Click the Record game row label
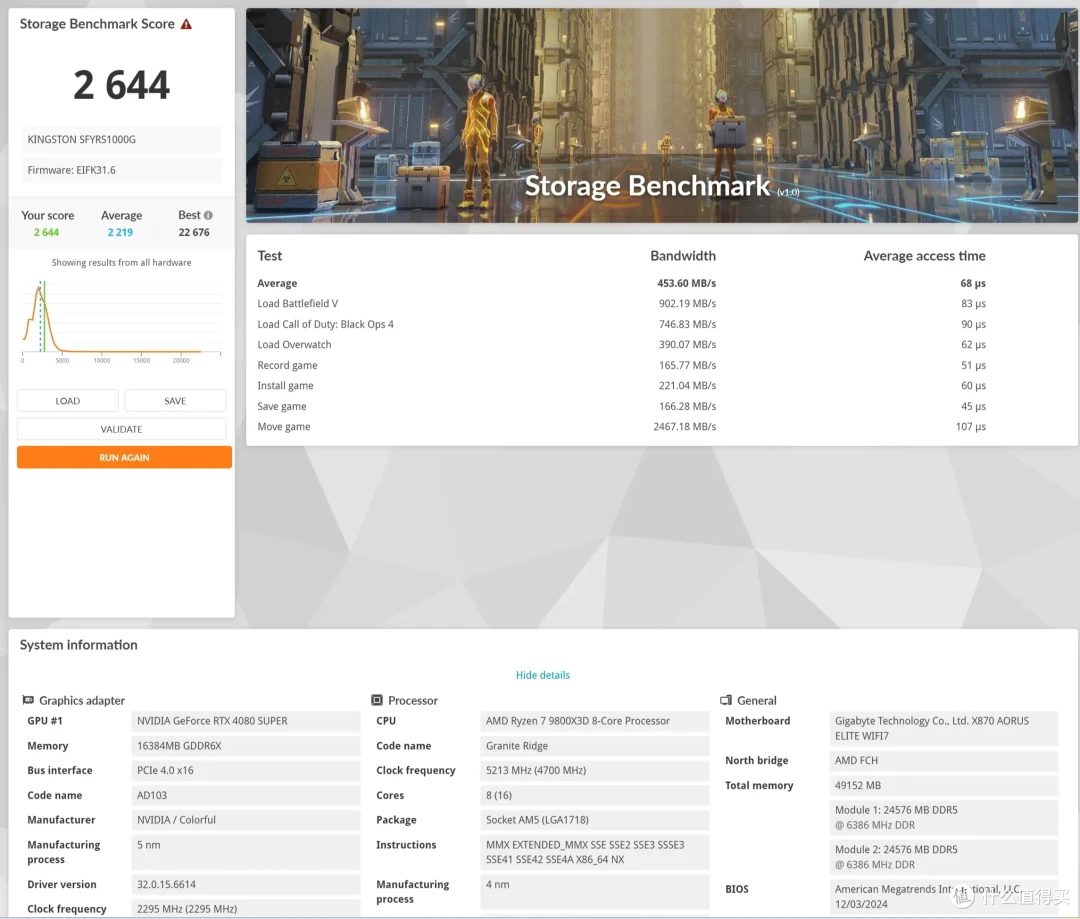The height and width of the screenshot is (919, 1080). click(x=287, y=365)
